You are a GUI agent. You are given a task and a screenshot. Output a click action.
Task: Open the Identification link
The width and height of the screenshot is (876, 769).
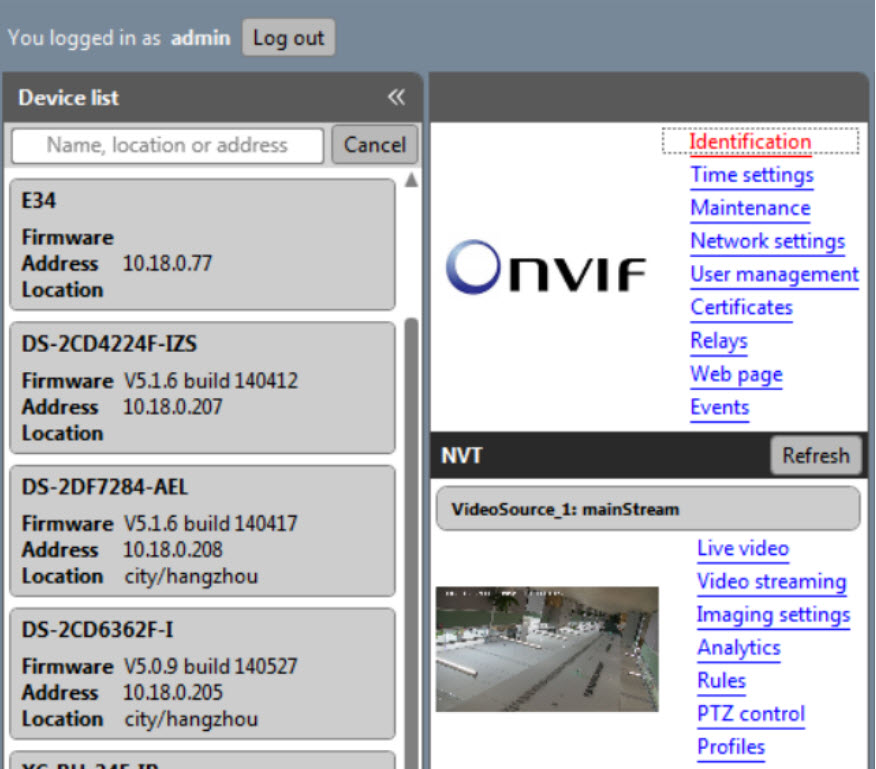tap(750, 142)
